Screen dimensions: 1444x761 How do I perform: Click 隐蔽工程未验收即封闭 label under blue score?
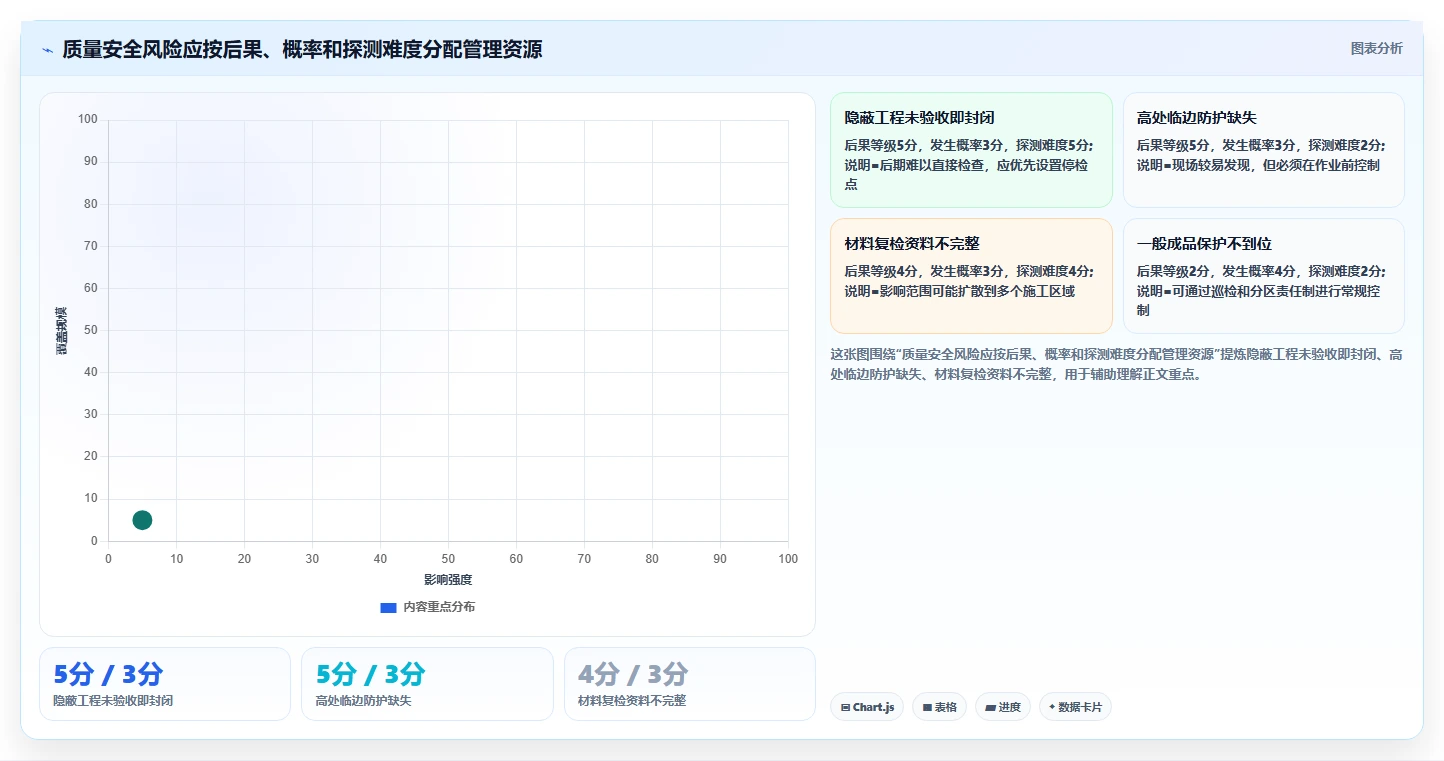(113, 701)
